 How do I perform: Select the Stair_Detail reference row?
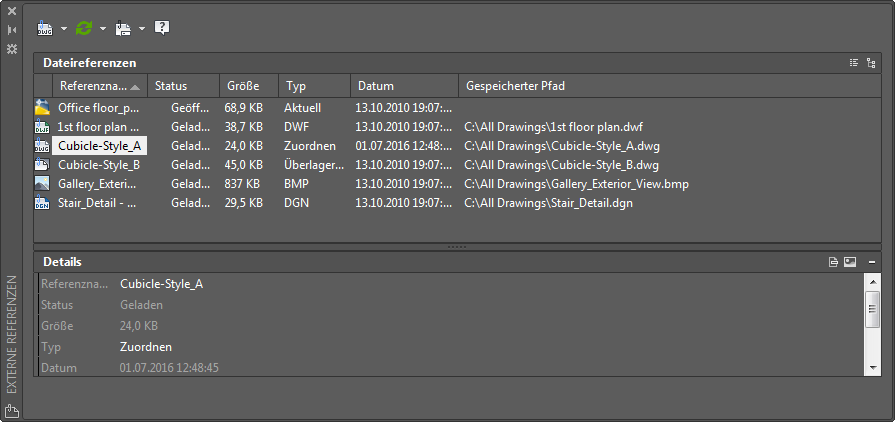(97, 203)
